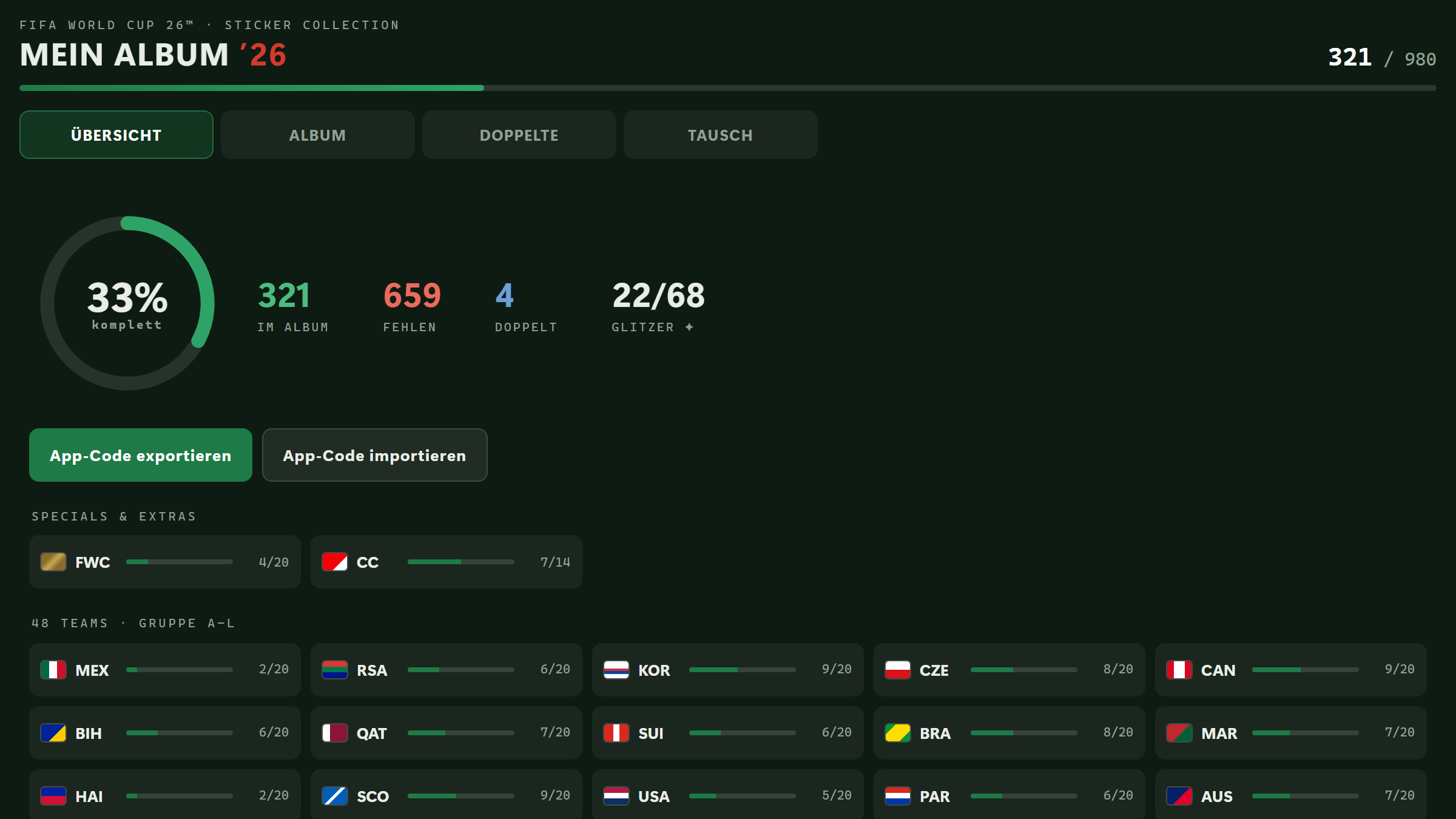Viewport: 1456px width, 819px height.
Task: Click the BRA progress bar
Action: [1024, 733]
